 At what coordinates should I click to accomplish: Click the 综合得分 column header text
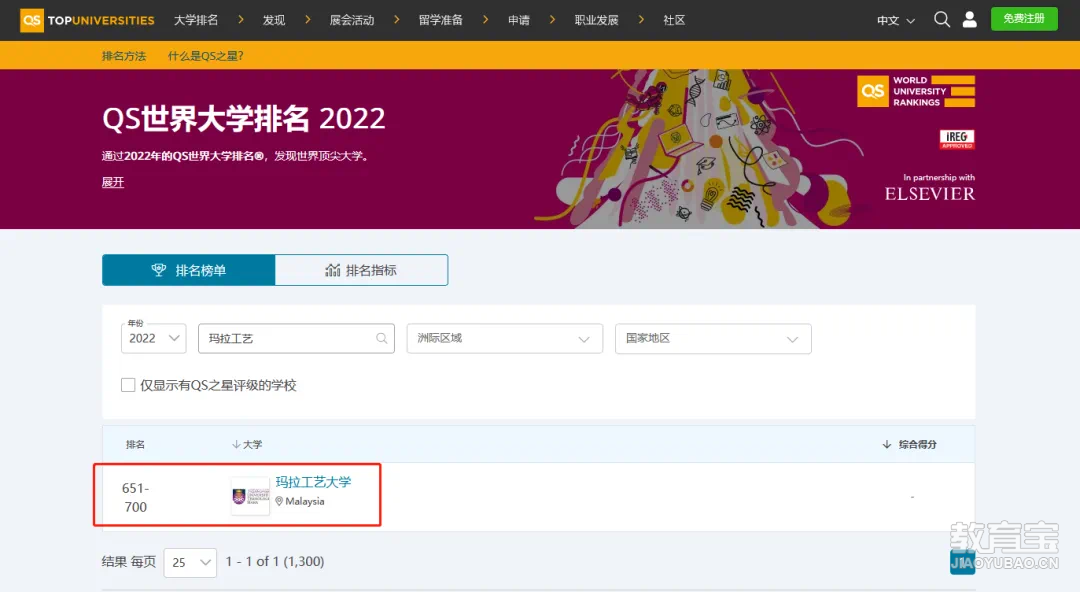click(917, 445)
